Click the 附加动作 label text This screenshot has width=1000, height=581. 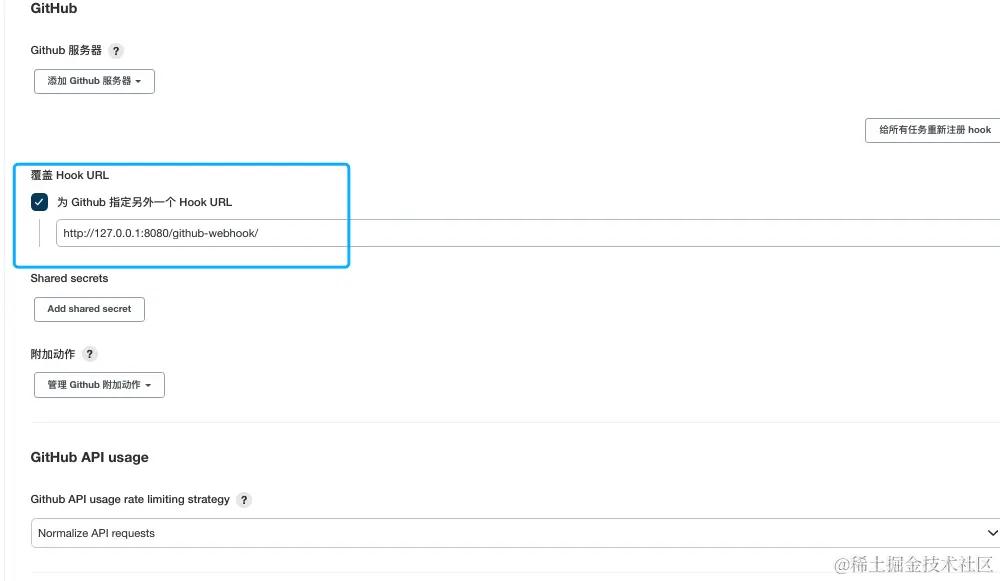click(53, 354)
